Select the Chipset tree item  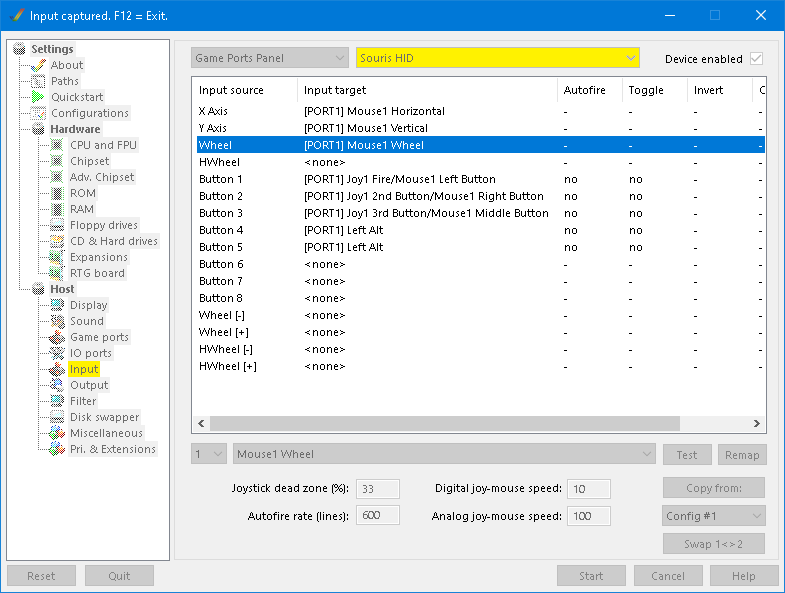(x=89, y=161)
